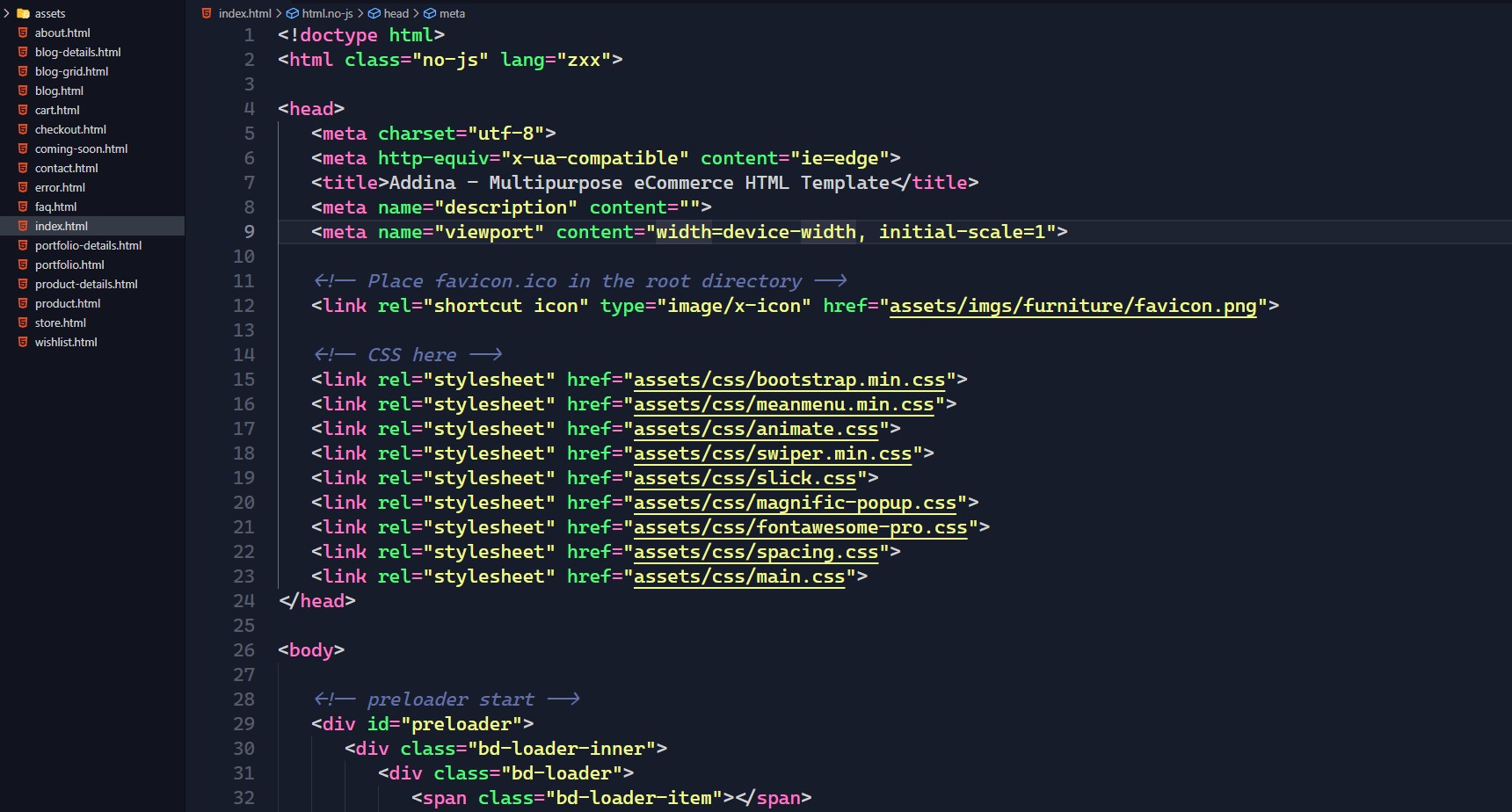Image resolution: width=1512 pixels, height=812 pixels.
Task: Follow the favicon.png href link
Action: coord(1072,306)
